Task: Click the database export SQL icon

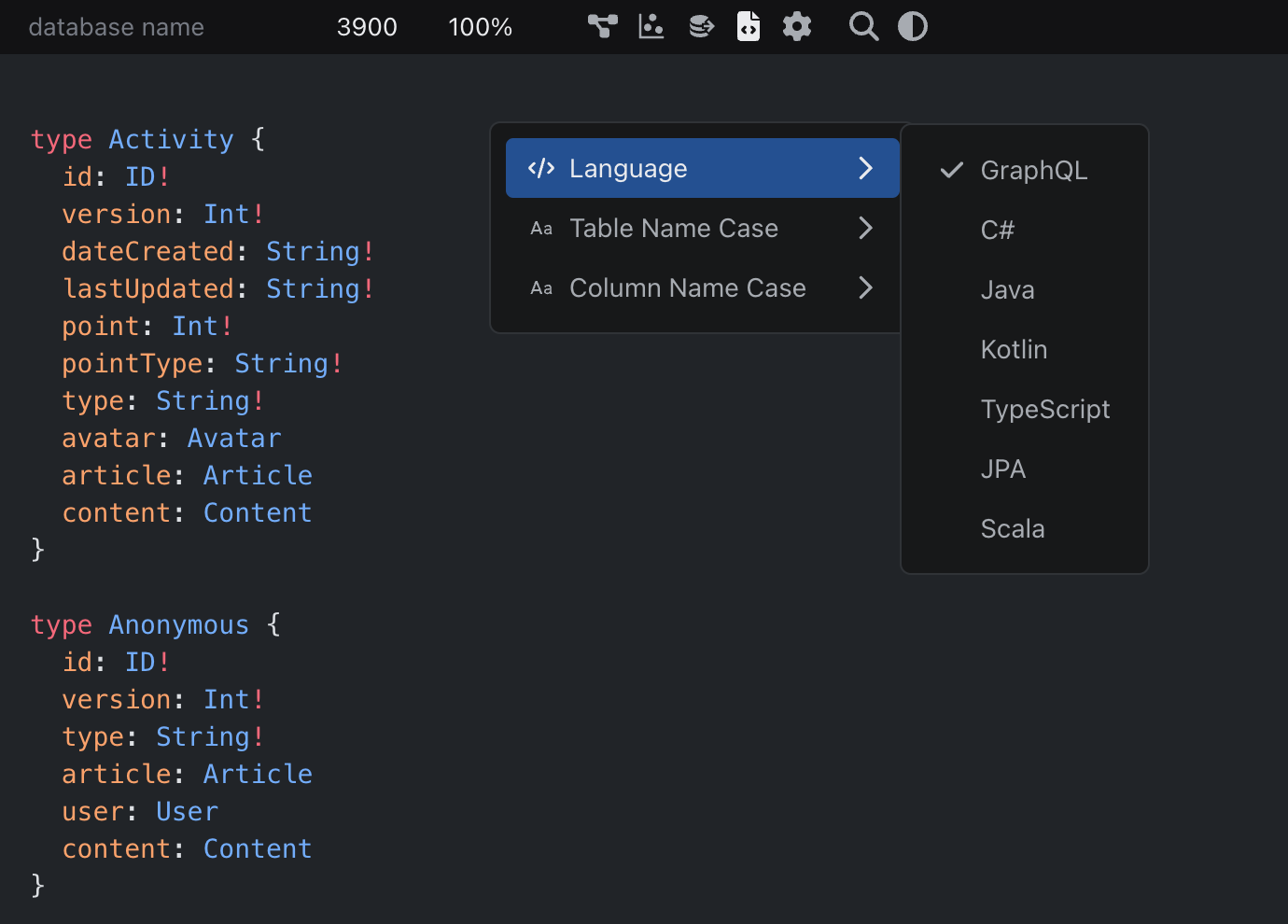Action: [701, 26]
